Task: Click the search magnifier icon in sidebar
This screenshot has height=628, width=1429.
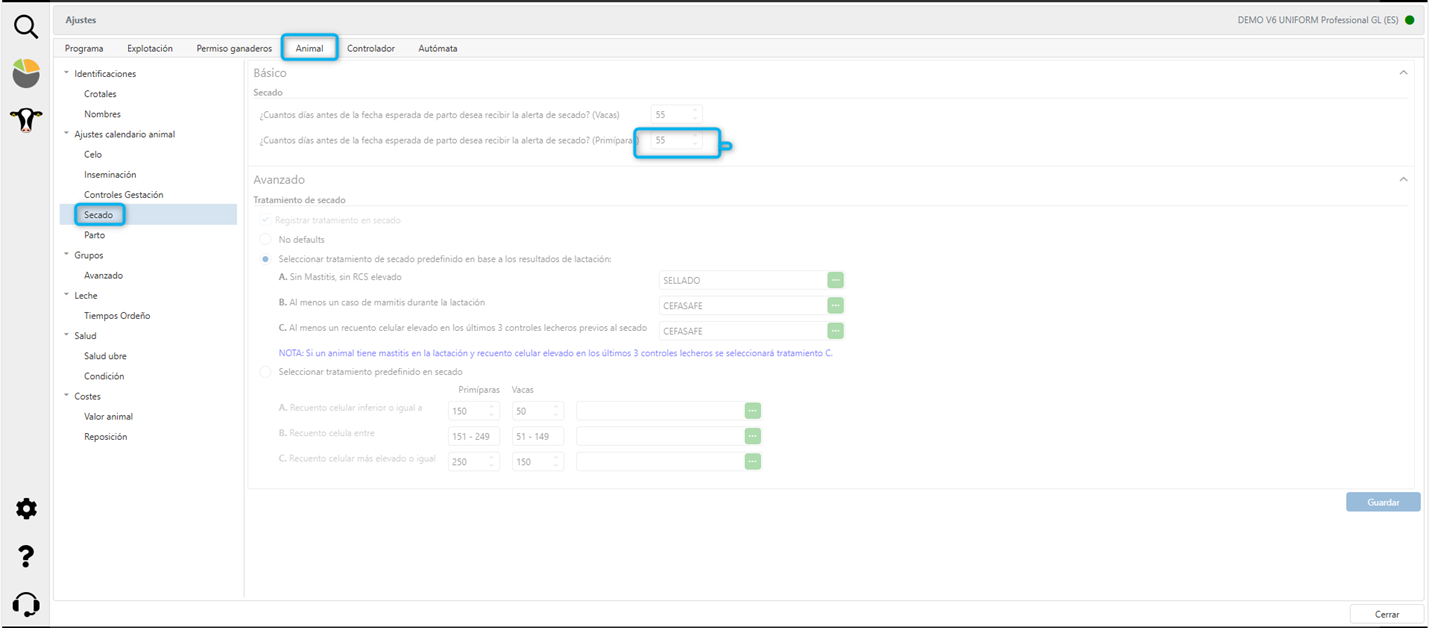Action: click(x=26, y=27)
